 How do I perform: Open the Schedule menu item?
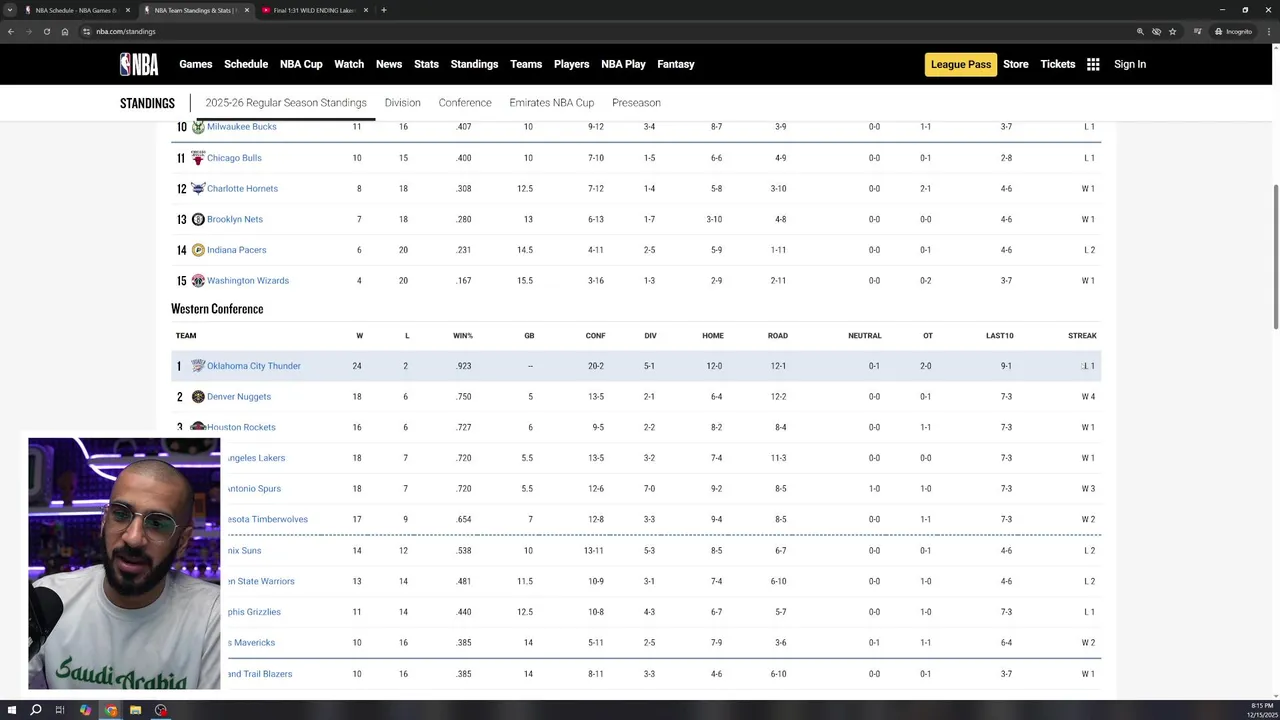tap(246, 64)
